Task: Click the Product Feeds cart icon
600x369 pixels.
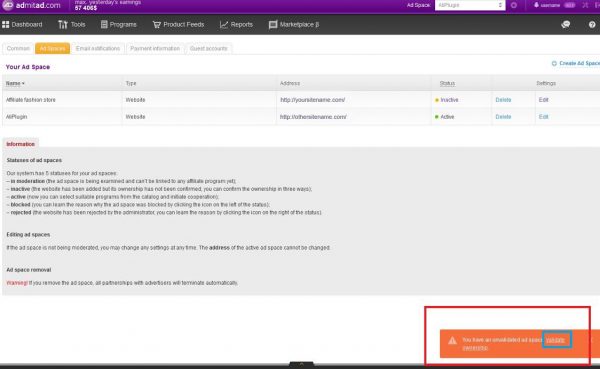Action: coord(157,24)
